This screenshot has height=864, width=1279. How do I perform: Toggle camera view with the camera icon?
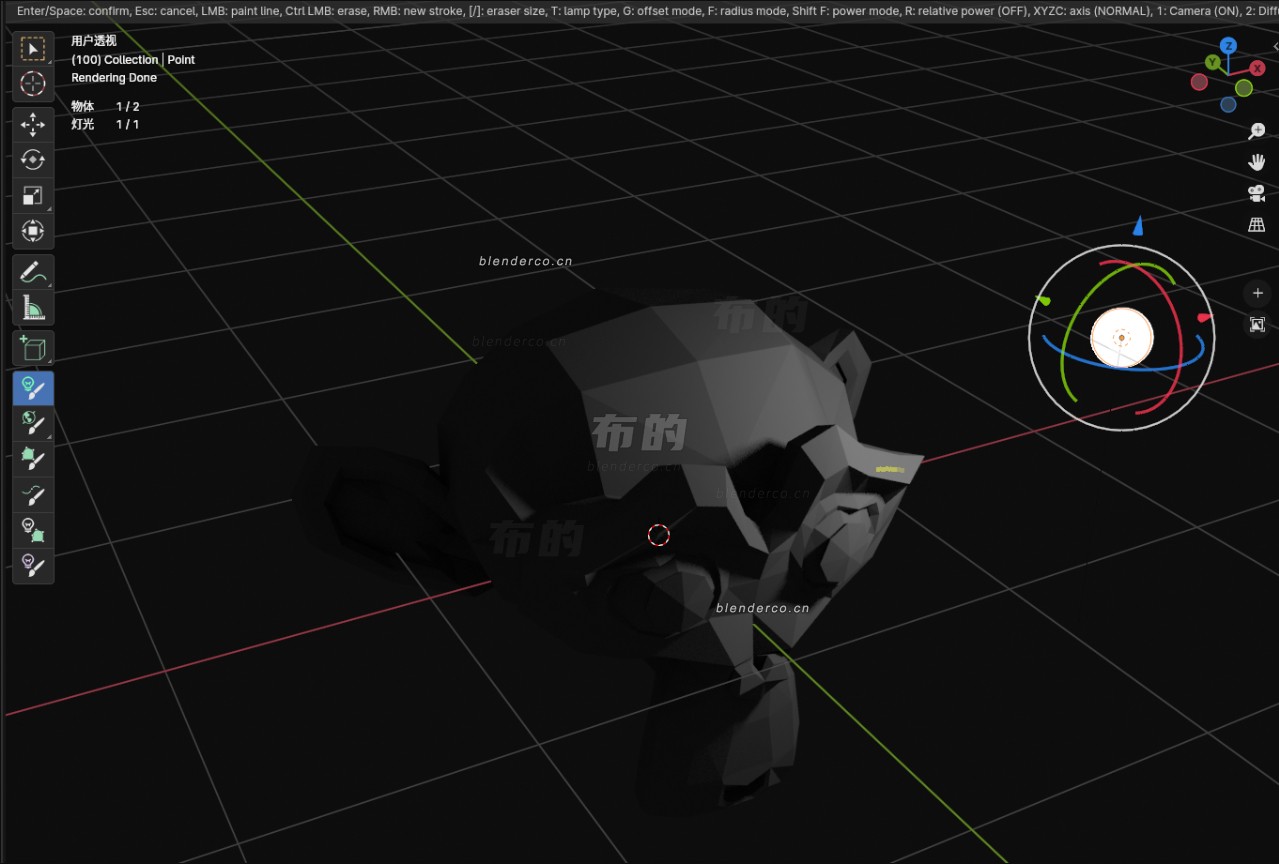pos(1257,193)
